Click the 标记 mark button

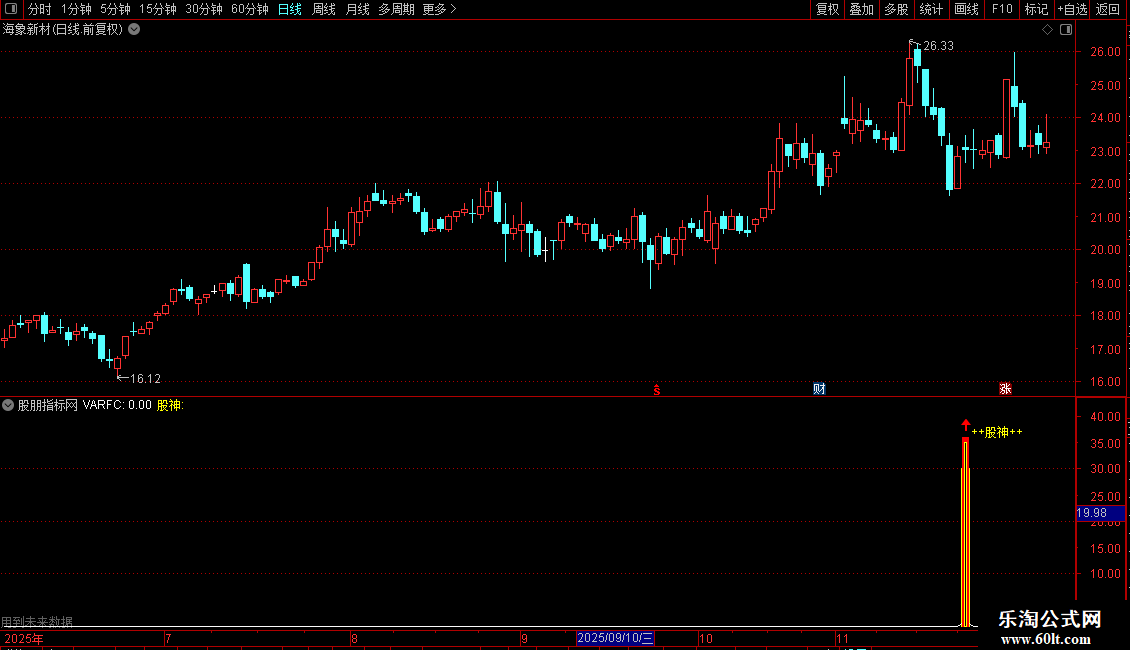pos(1036,9)
